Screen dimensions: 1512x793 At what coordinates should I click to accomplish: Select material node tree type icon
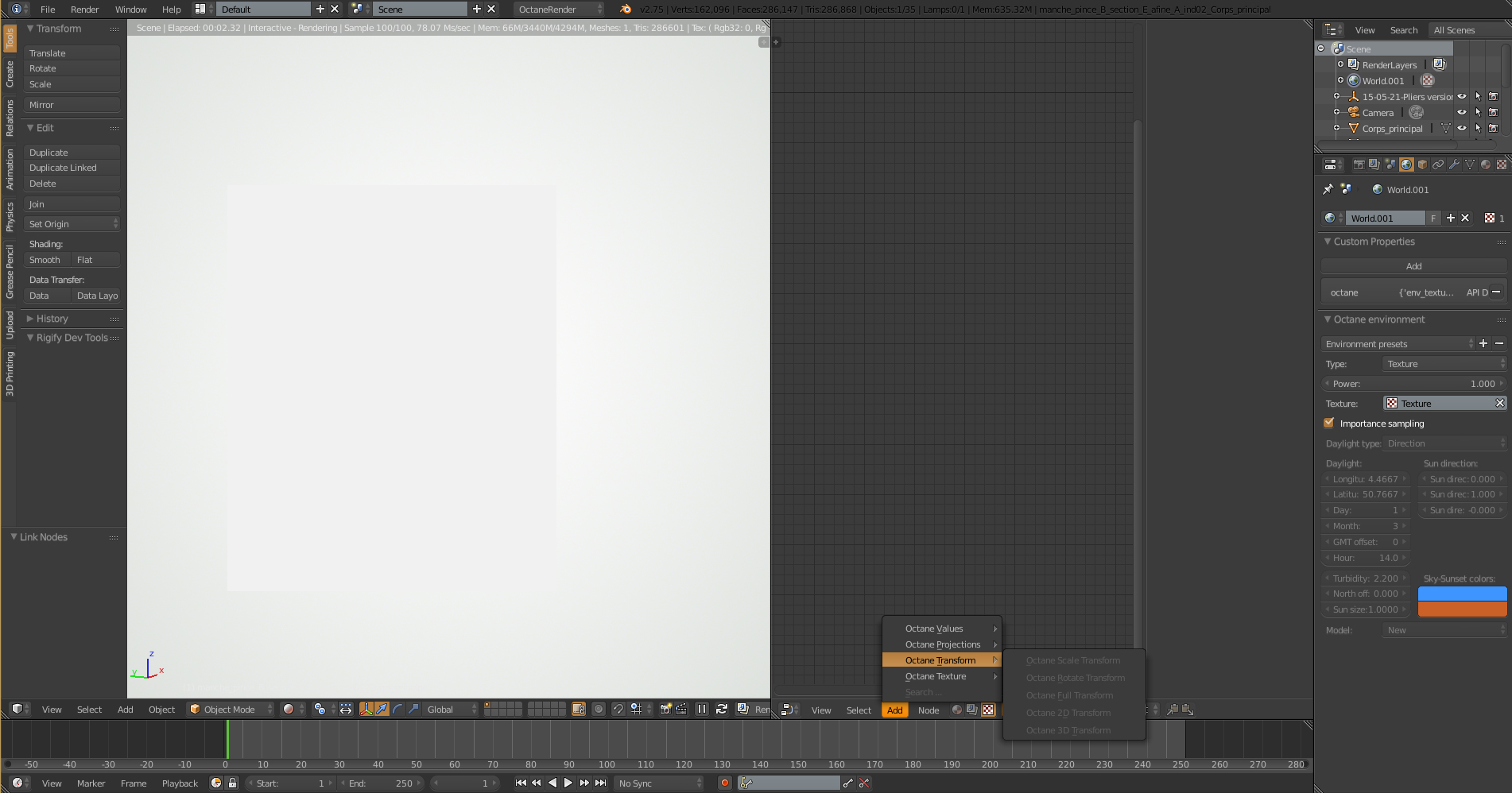[956, 710]
